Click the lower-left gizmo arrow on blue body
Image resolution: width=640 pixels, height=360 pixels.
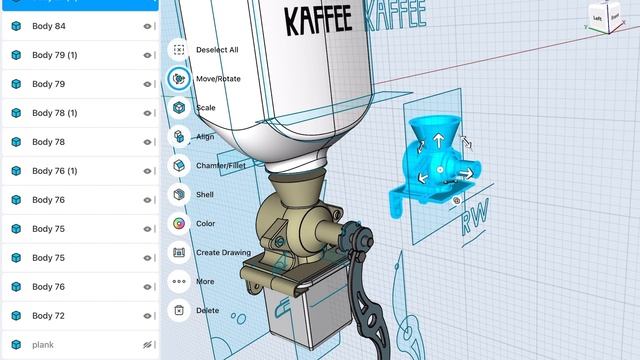point(423,178)
